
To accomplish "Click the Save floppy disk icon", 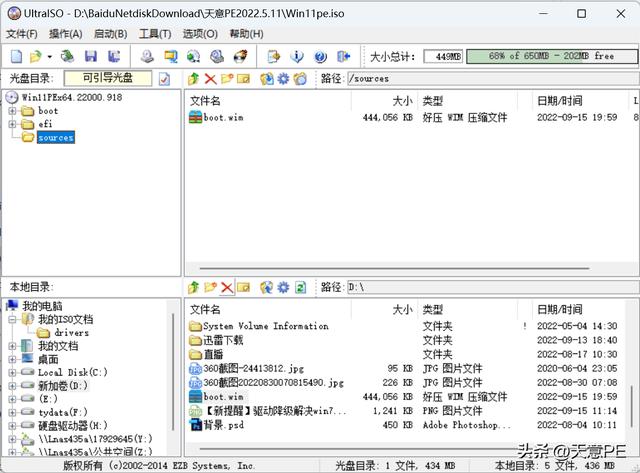I will point(91,56).
